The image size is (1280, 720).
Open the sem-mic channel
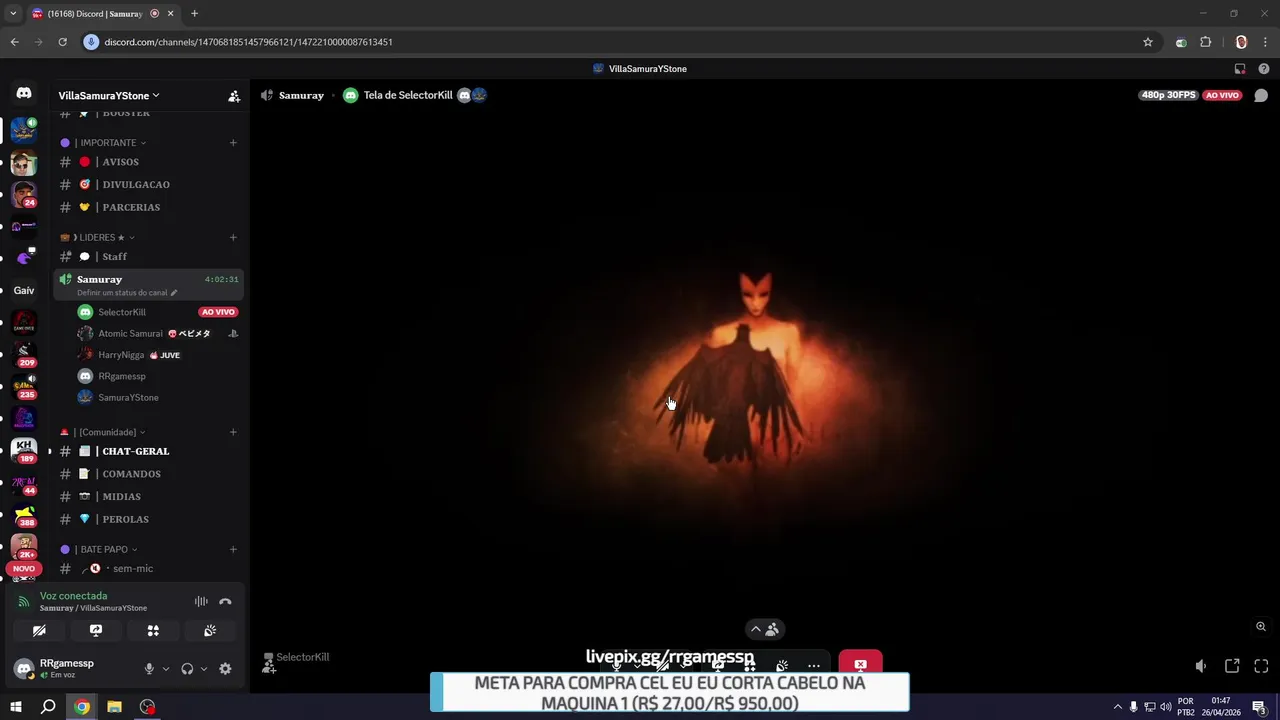click(x=148, y=569)
